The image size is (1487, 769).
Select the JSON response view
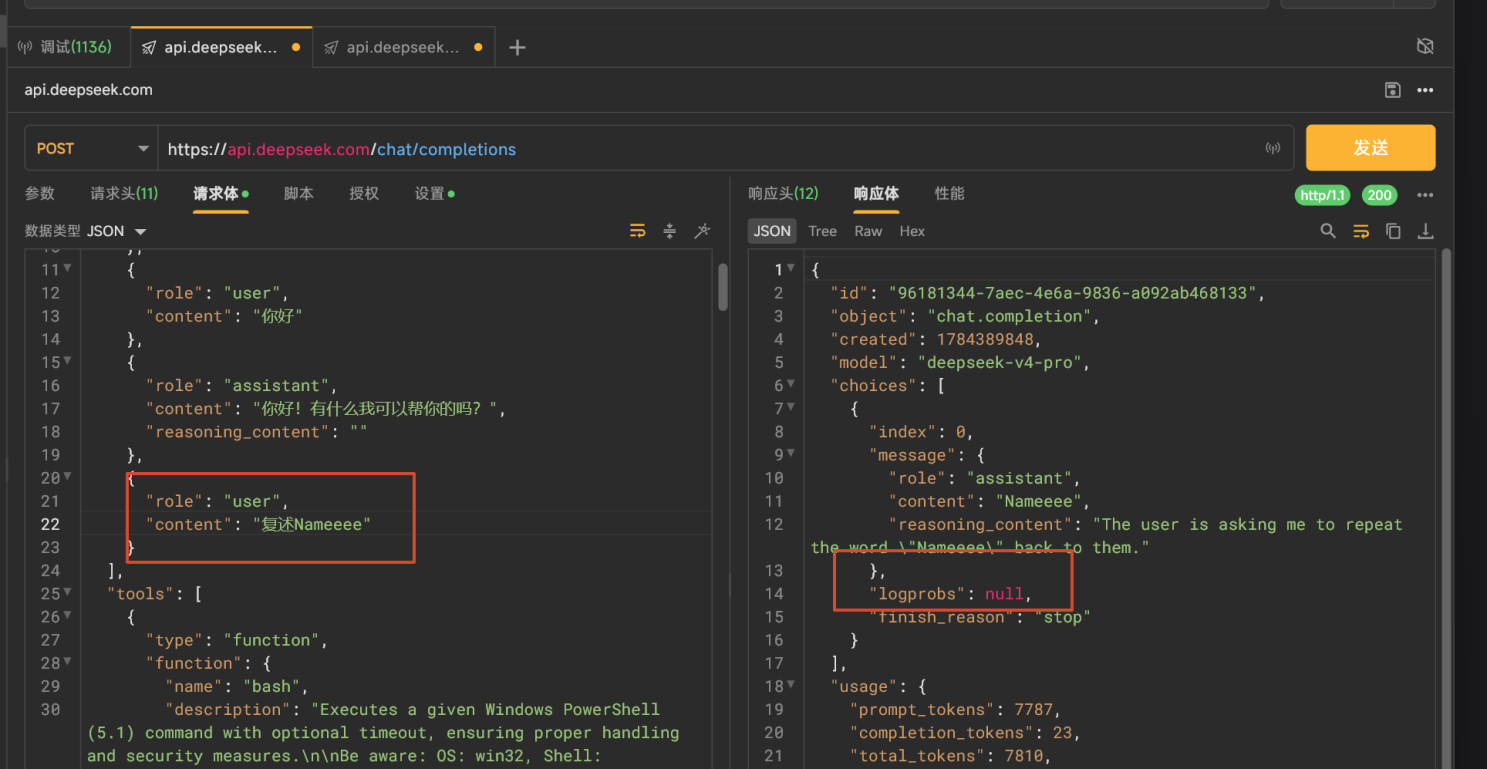pyautogui.click(x=772, y=231)
